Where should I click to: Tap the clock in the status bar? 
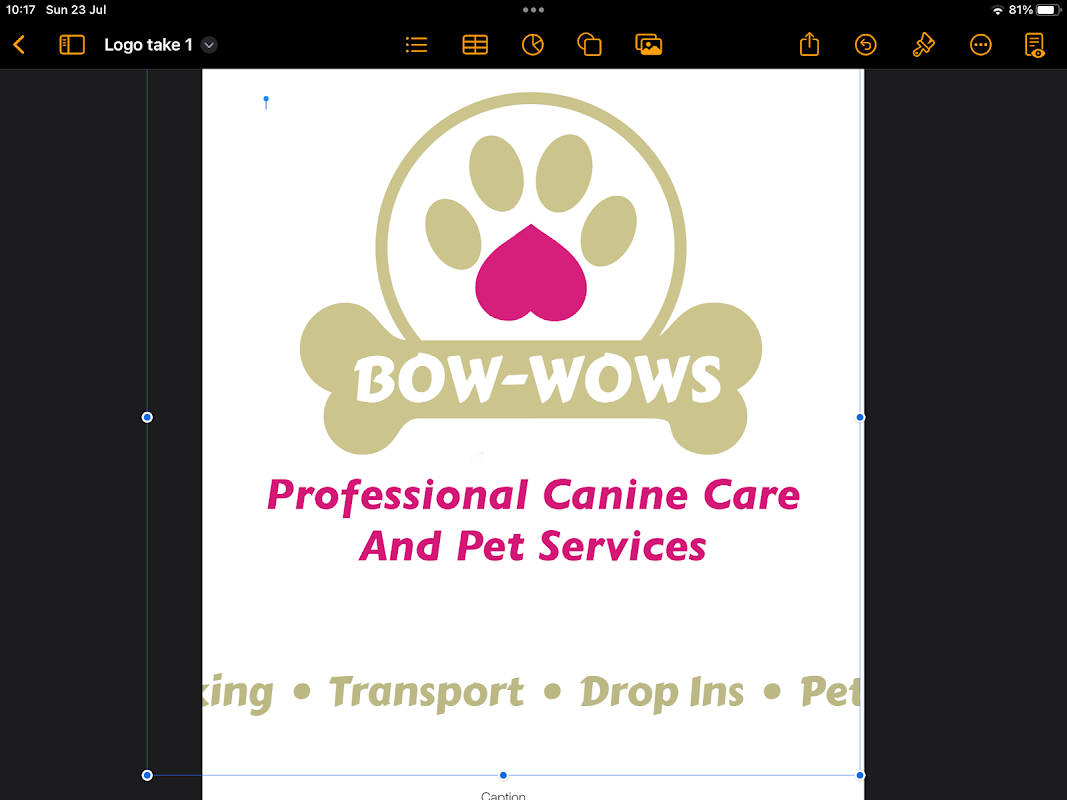click(x=20, y=10)
